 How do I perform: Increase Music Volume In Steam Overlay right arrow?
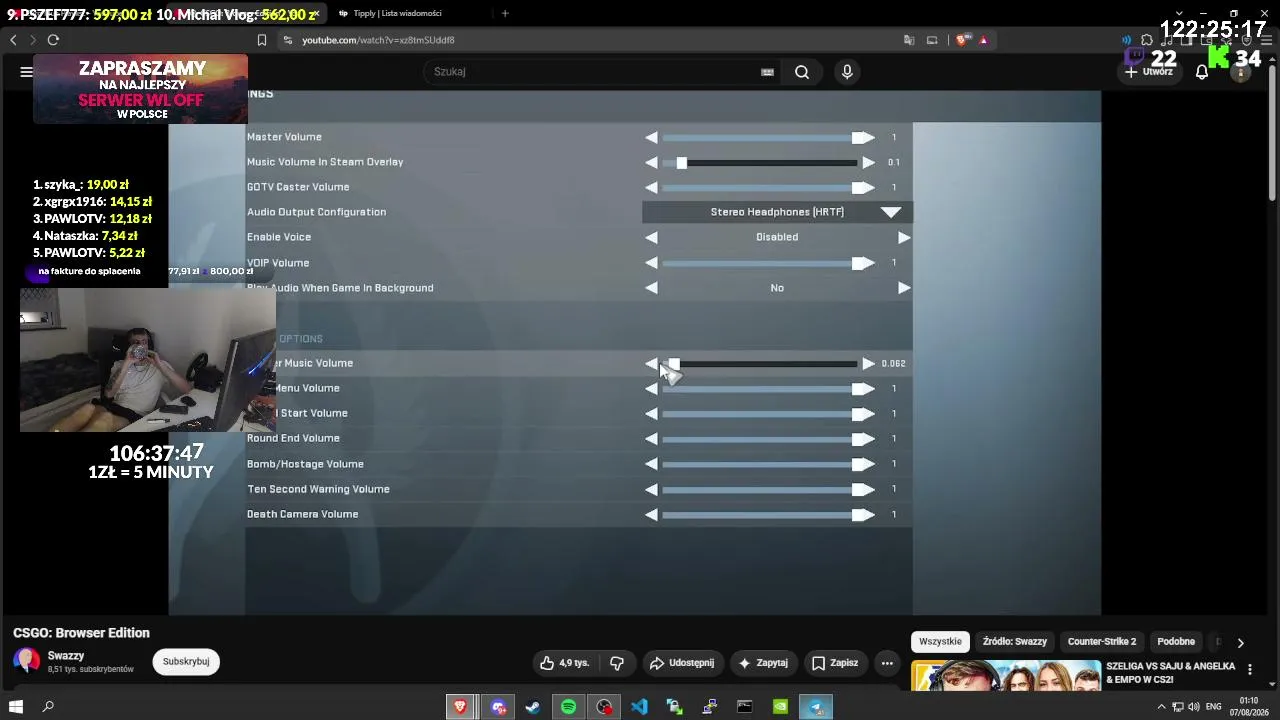click(869, 162)
